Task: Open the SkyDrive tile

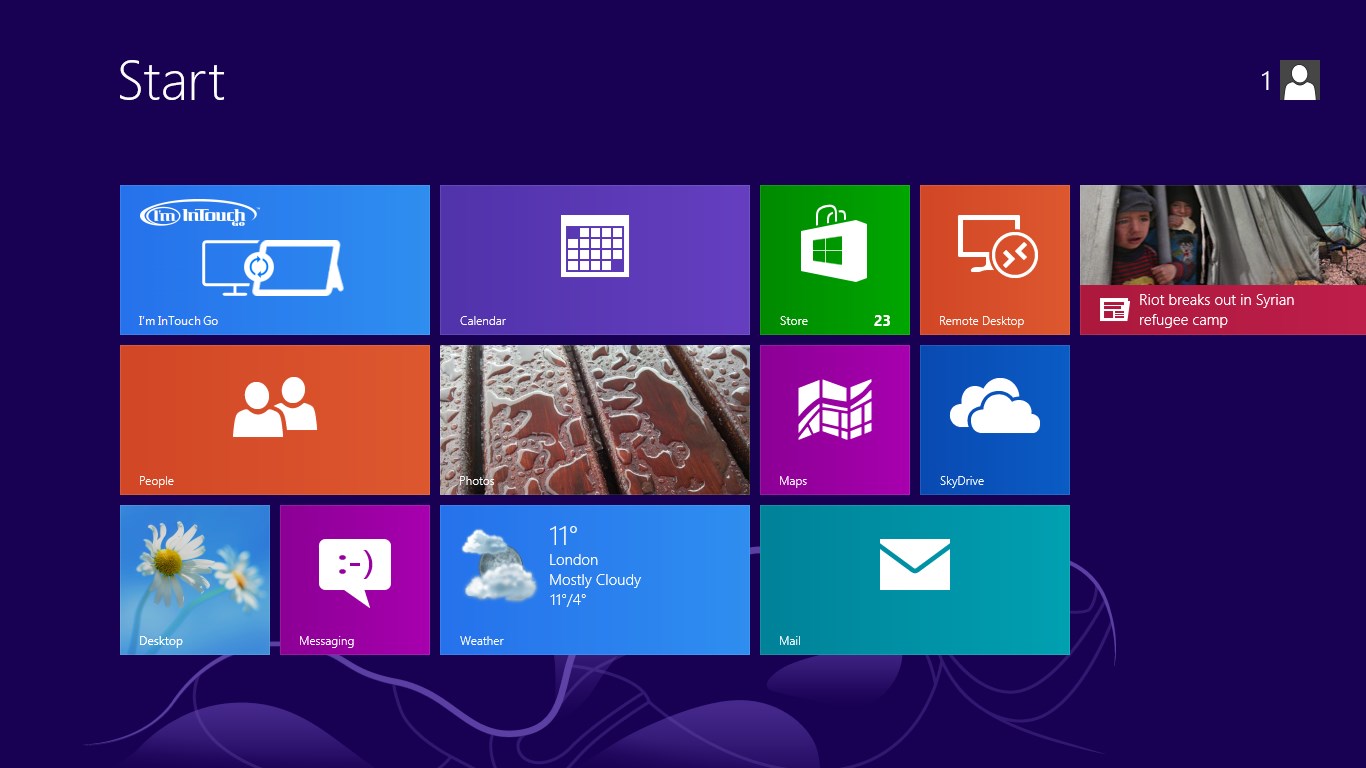Action: [995, 420]
